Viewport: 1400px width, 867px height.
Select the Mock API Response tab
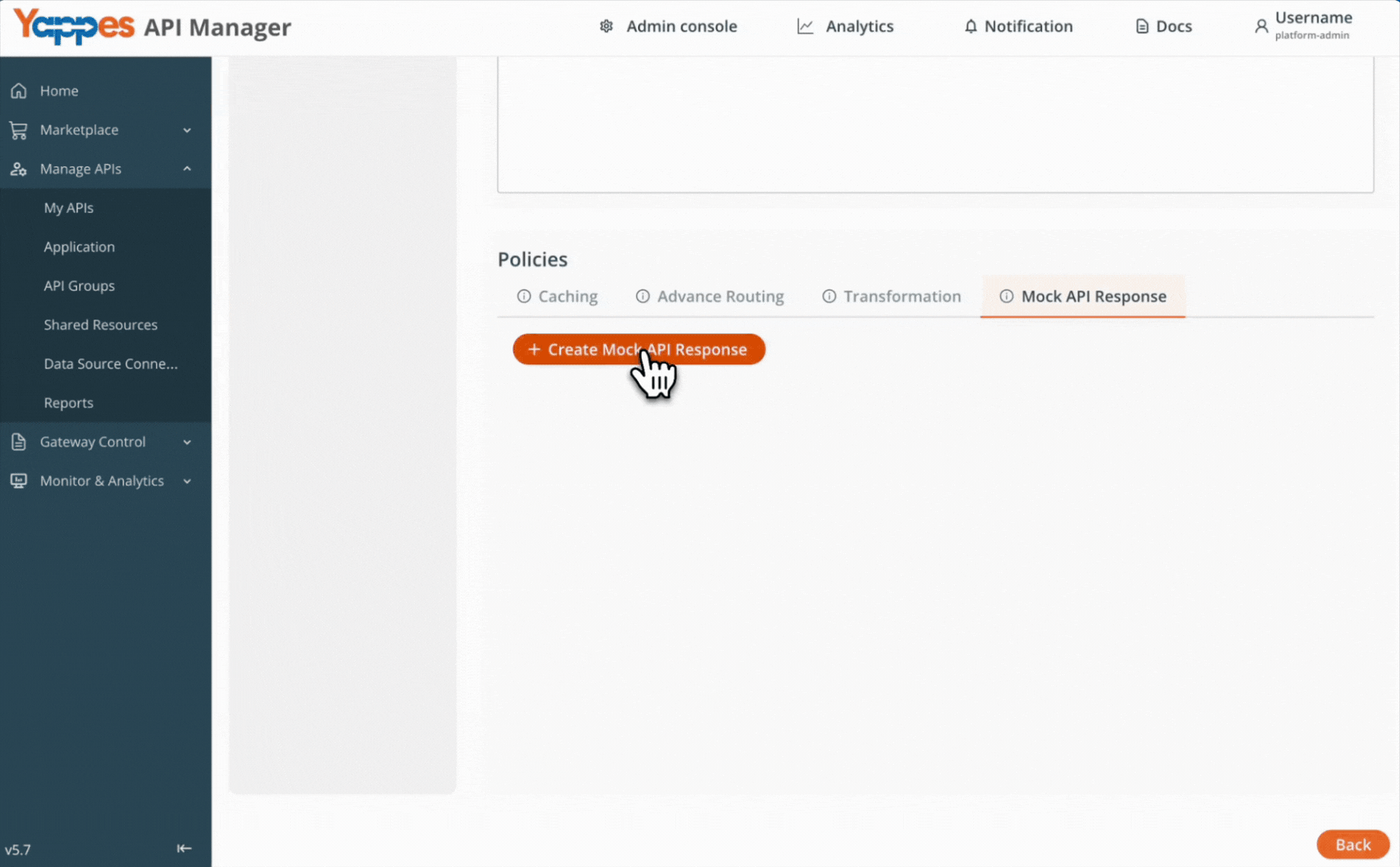click(1083, 297)
